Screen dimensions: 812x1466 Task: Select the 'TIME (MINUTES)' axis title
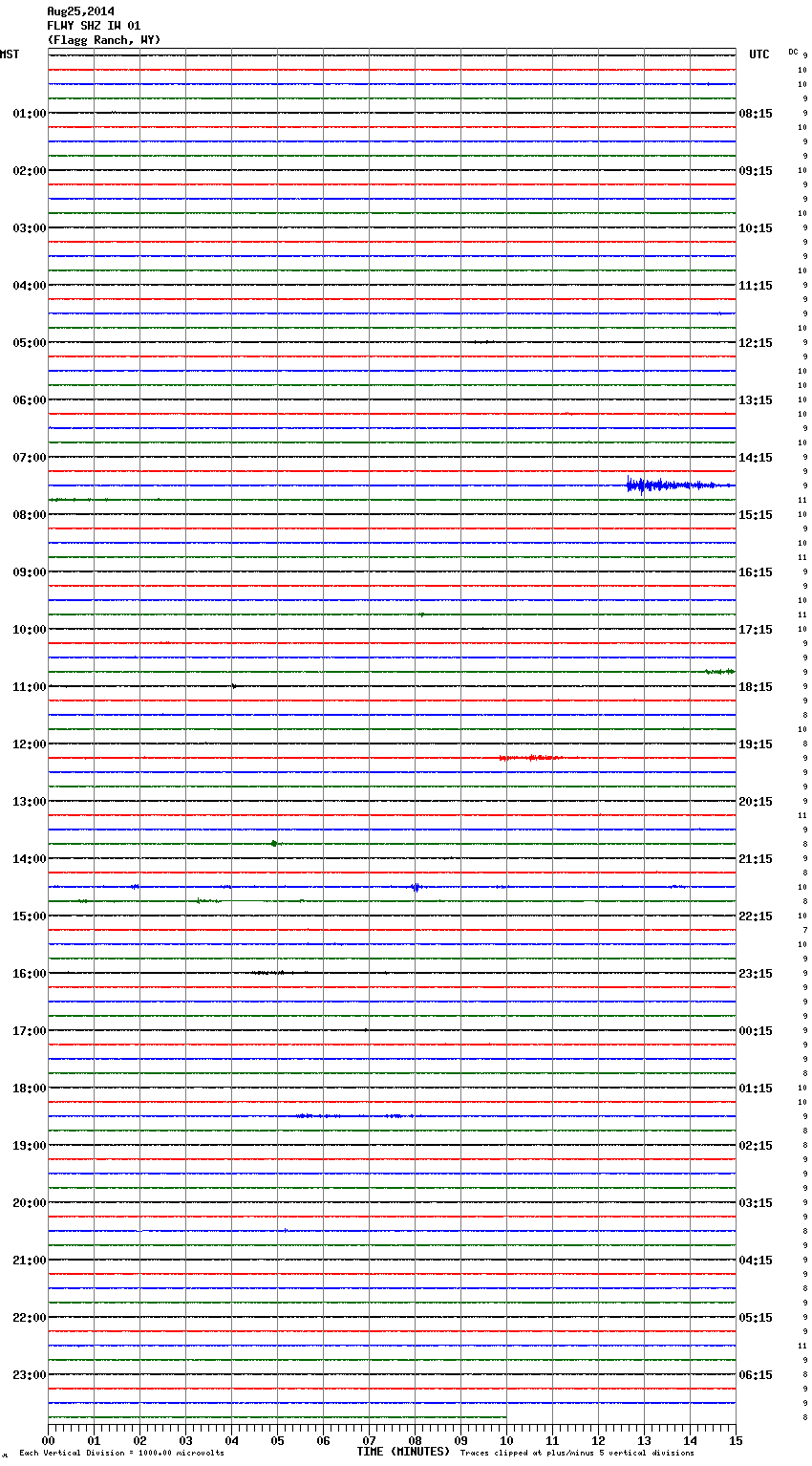click(403, 1452)
